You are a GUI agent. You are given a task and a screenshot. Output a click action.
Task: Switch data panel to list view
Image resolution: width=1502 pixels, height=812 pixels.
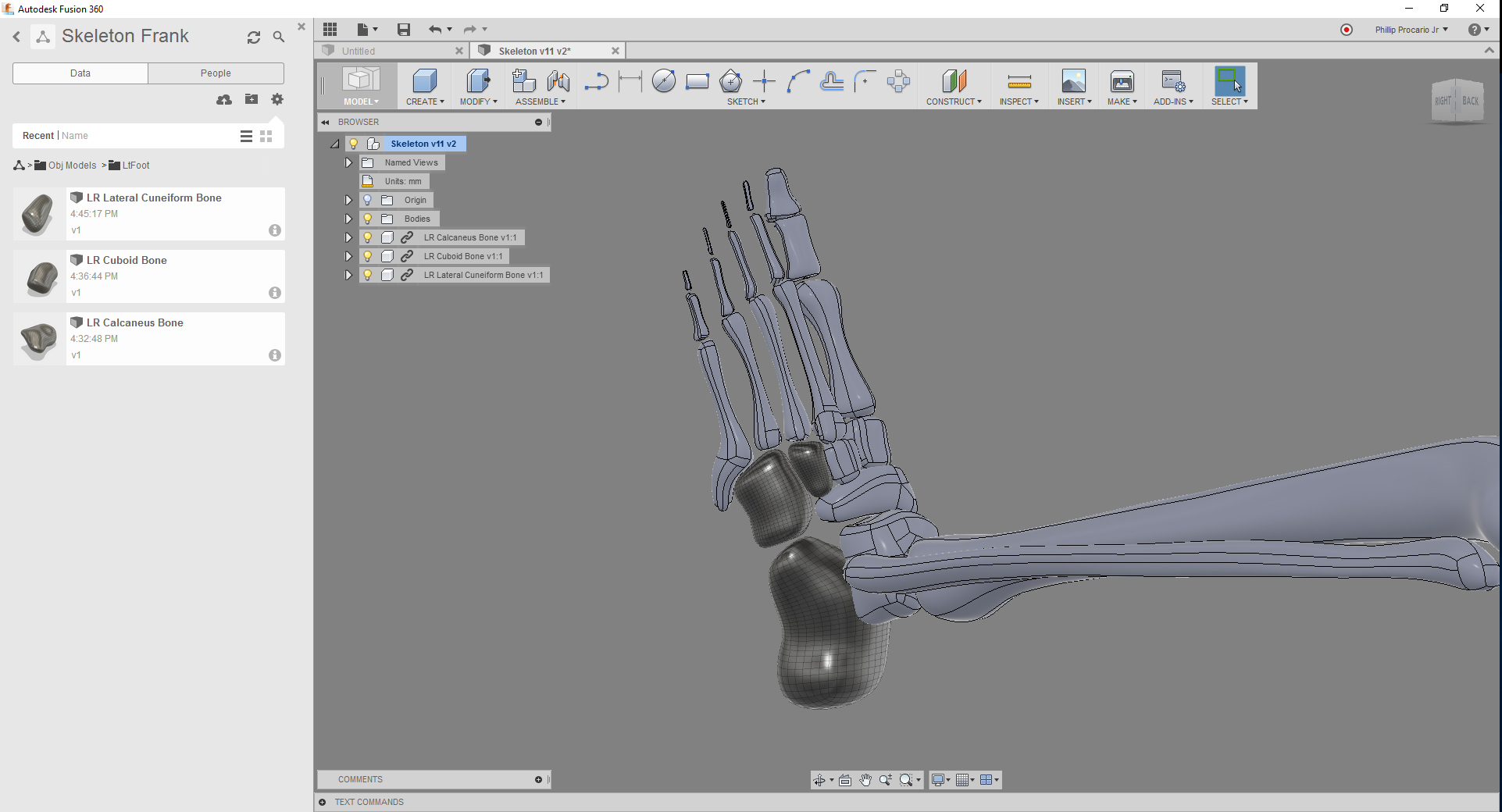coord(246,136)
